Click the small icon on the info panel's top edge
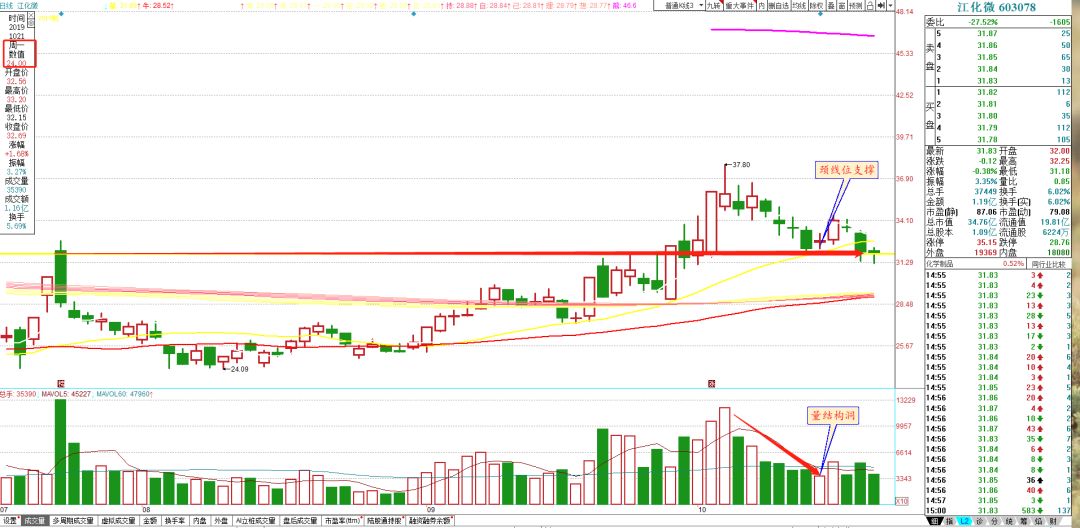Image resolution: width=1080 pixels, height=528 pixels. [31, 15]
